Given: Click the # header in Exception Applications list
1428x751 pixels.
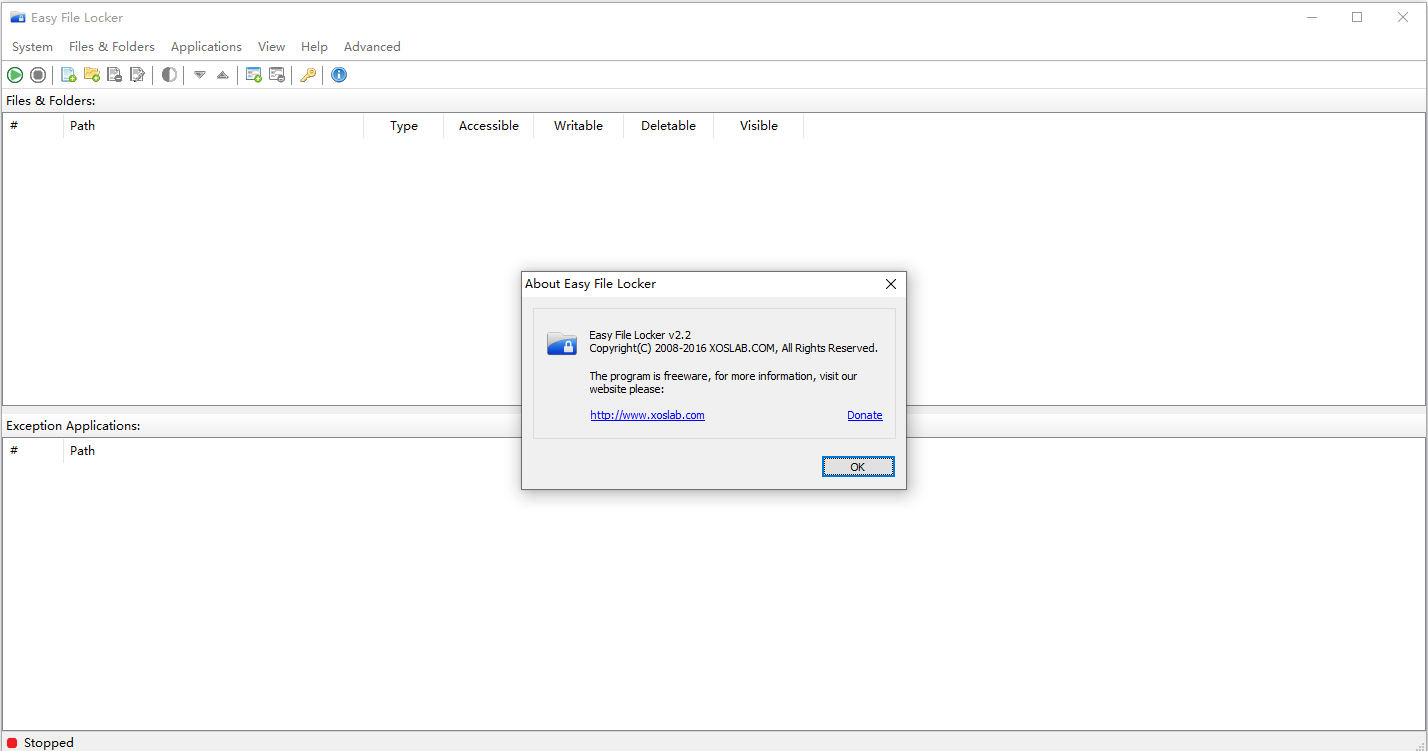Looking at the screenshot, I should 34,451.
